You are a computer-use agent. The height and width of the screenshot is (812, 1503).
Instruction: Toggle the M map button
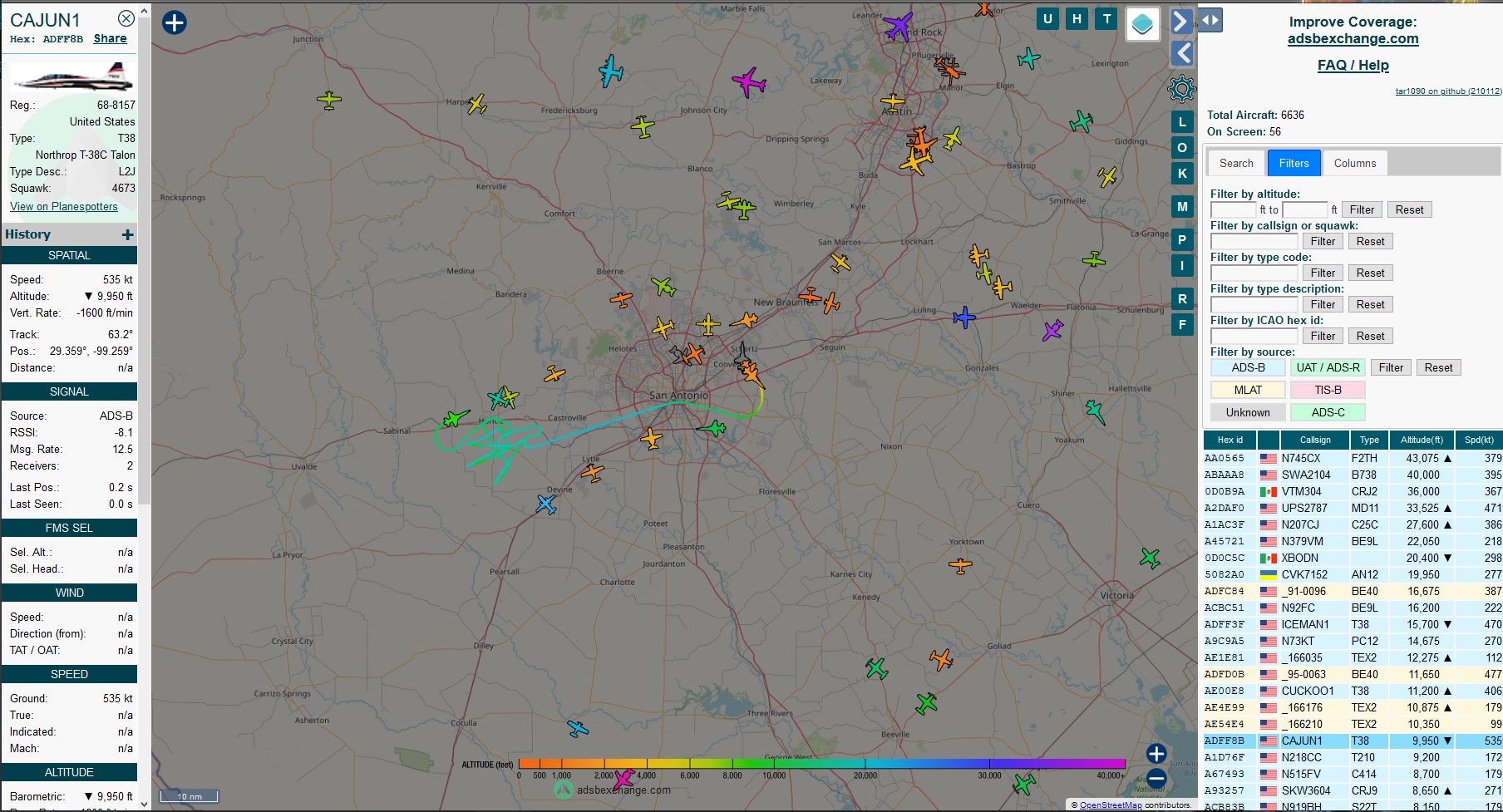coord(1182,207)
